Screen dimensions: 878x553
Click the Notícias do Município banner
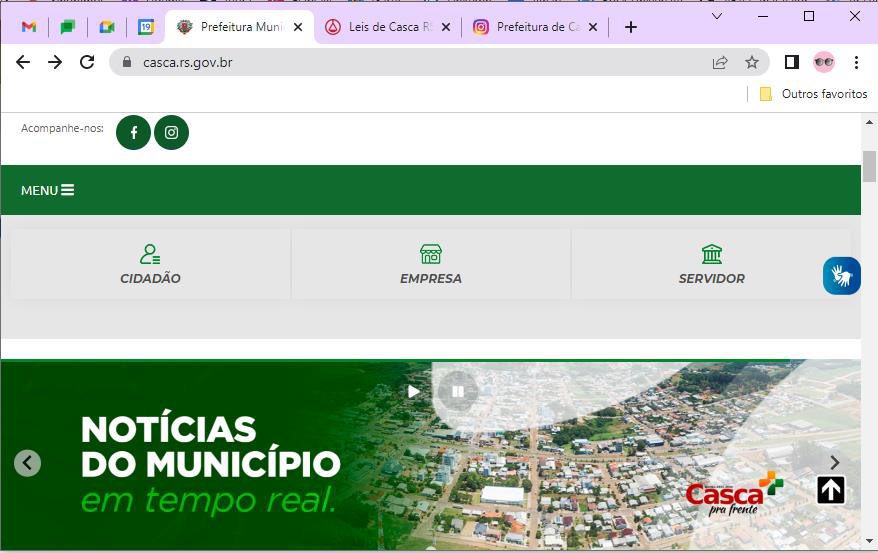click(431, 454)
